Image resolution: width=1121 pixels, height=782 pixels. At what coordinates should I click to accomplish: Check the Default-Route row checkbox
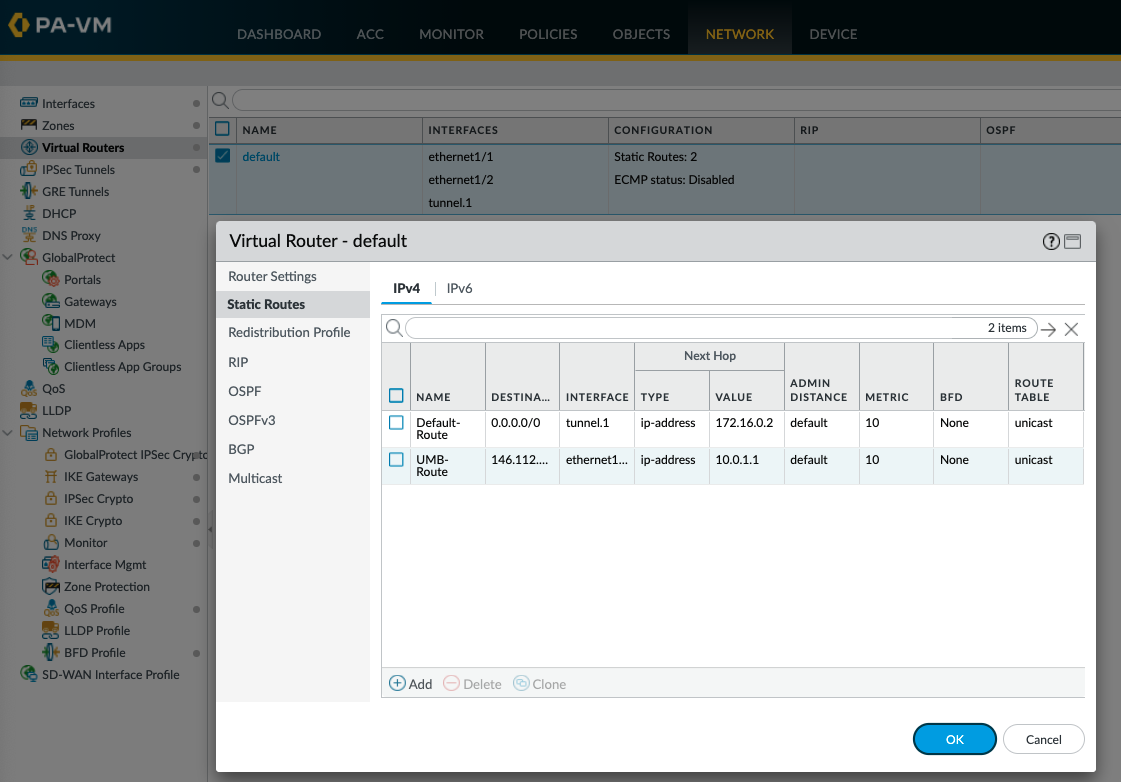point(396,422)
